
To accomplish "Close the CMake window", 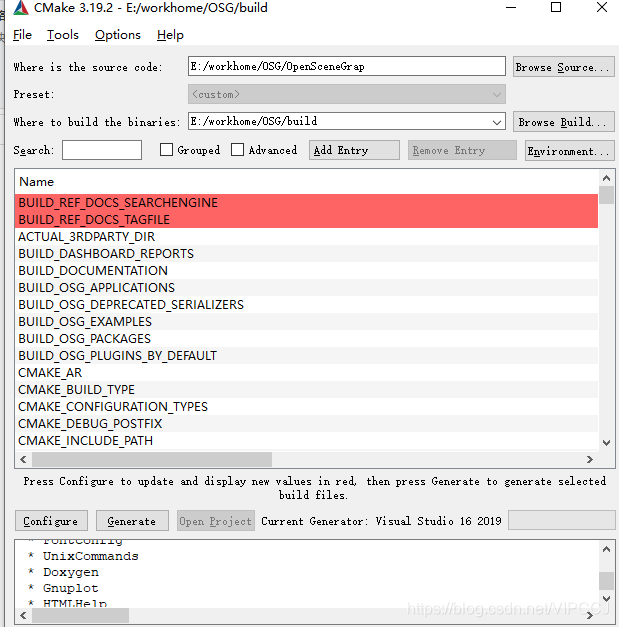I will point(602,7).
